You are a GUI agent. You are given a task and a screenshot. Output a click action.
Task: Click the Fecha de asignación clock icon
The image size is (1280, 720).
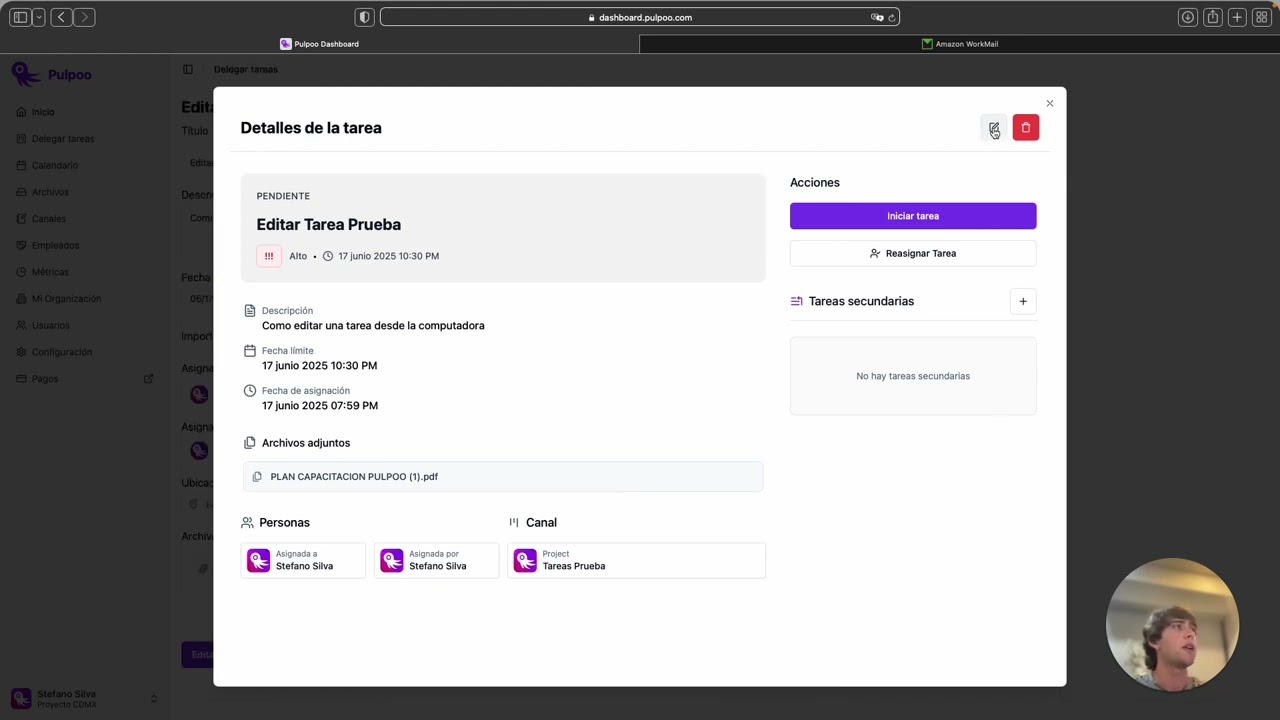click(250, 391)
